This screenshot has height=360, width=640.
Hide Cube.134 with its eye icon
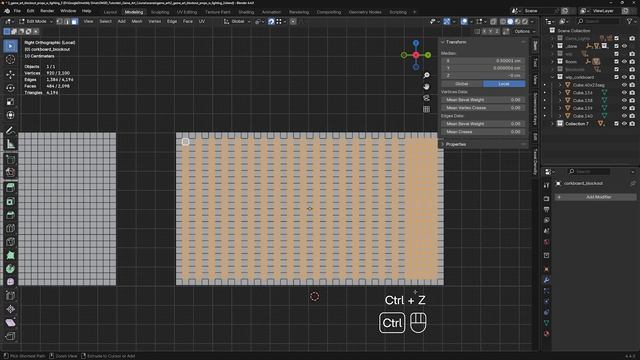click(624, 93)
